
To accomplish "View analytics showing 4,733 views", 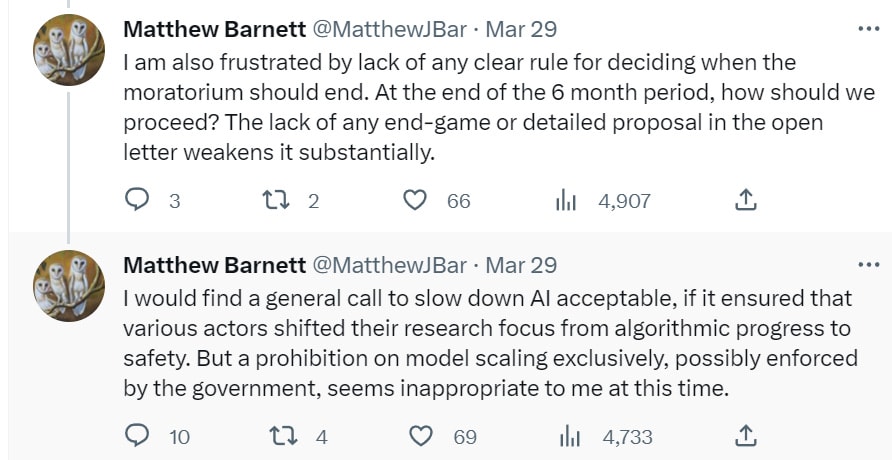I will click(x=569, y=437).
